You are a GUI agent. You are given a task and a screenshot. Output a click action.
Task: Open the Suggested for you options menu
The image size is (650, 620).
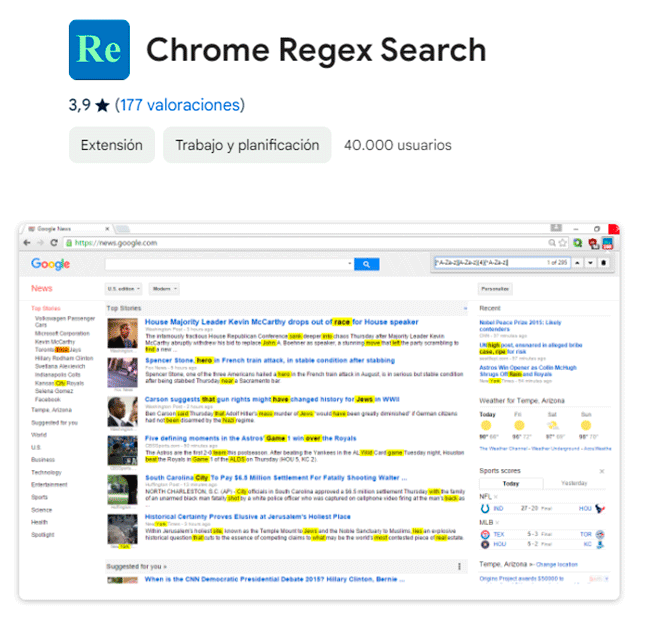[459, 567]
